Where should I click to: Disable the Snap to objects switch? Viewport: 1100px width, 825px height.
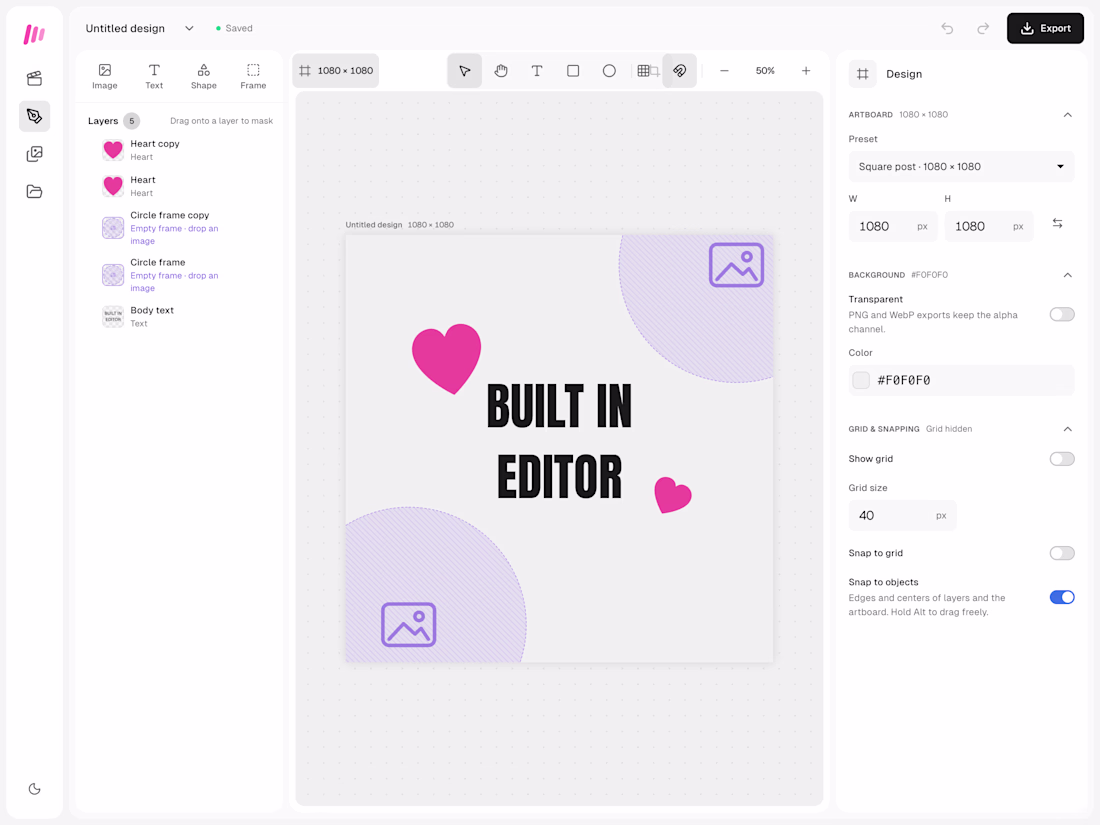(x=1062, y=597)
